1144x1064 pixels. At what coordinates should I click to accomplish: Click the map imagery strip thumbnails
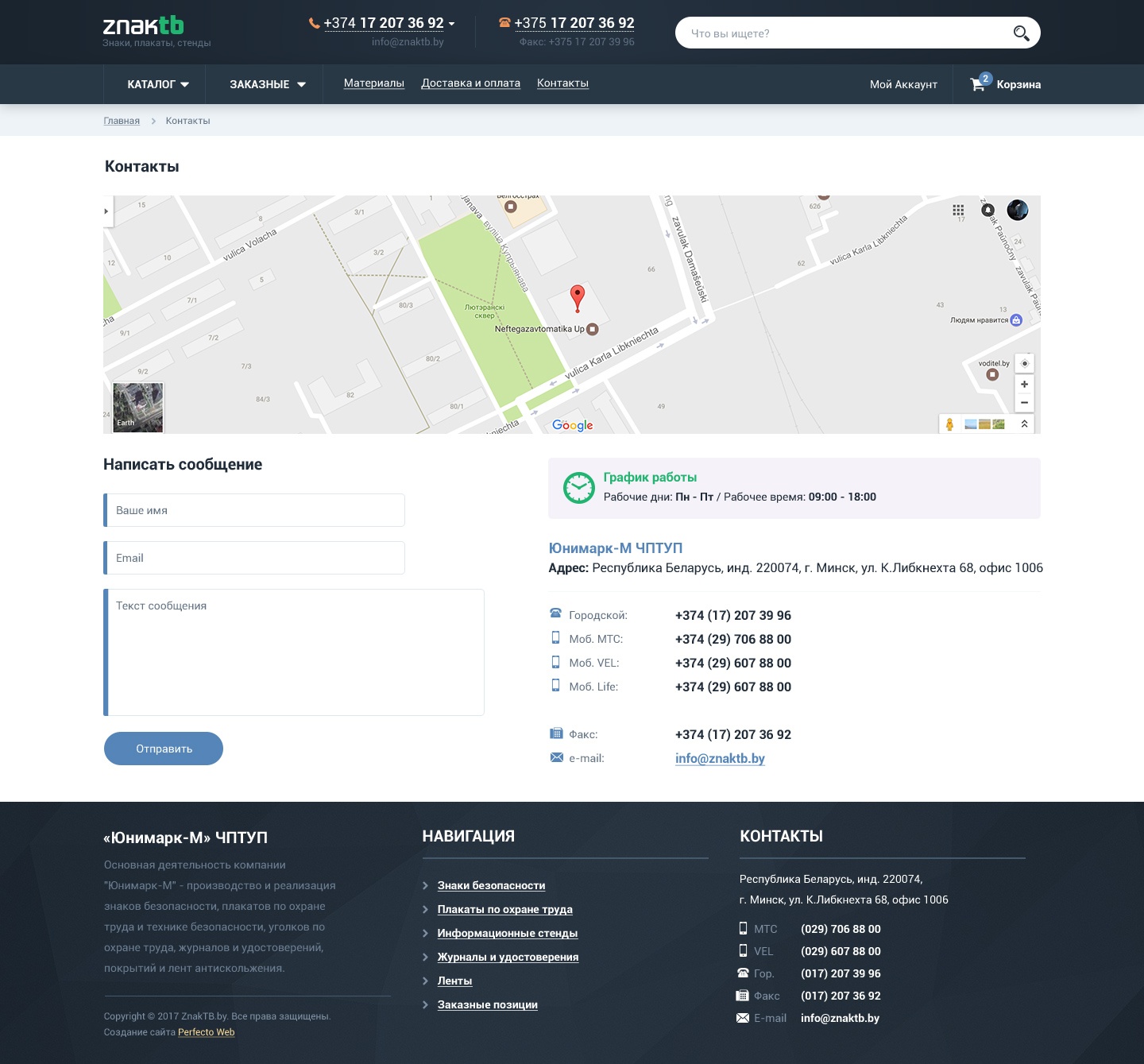[x=984, y=424]
